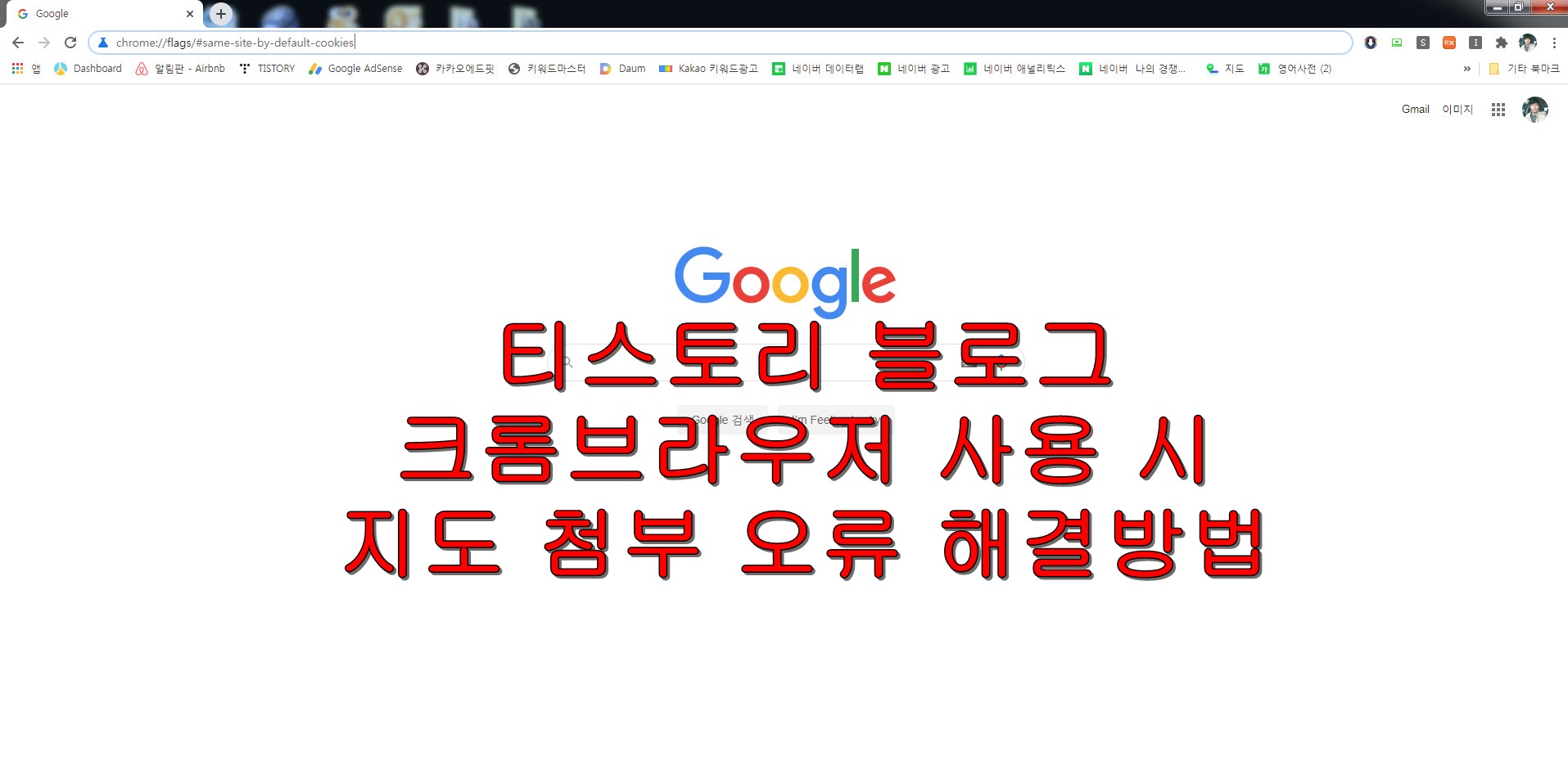Click the gray 'S' extension icon
The image size is (1568, 779).
click(1423, 43)
